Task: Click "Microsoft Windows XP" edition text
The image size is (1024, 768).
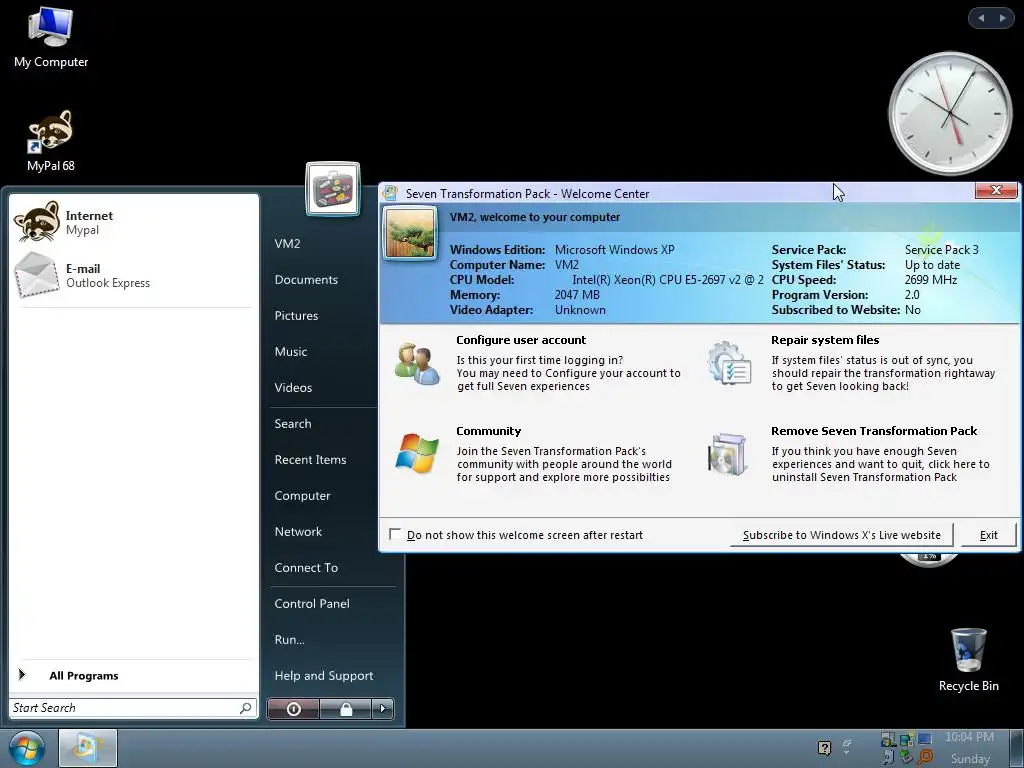Action: pyautogui.click(x=615, y=249)
